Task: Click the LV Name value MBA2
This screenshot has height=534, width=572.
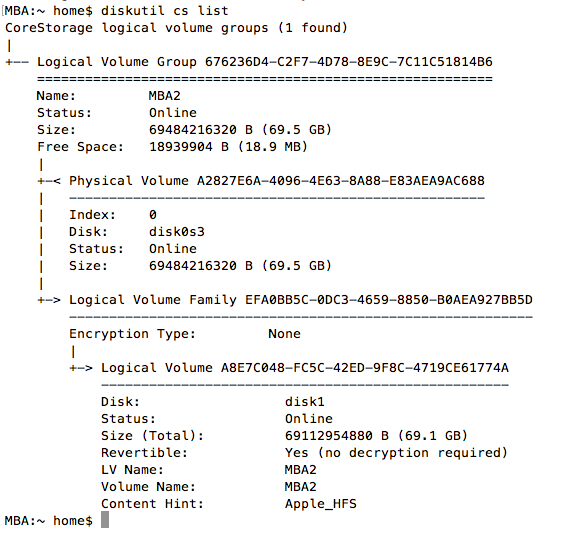Action: (301, 469)
